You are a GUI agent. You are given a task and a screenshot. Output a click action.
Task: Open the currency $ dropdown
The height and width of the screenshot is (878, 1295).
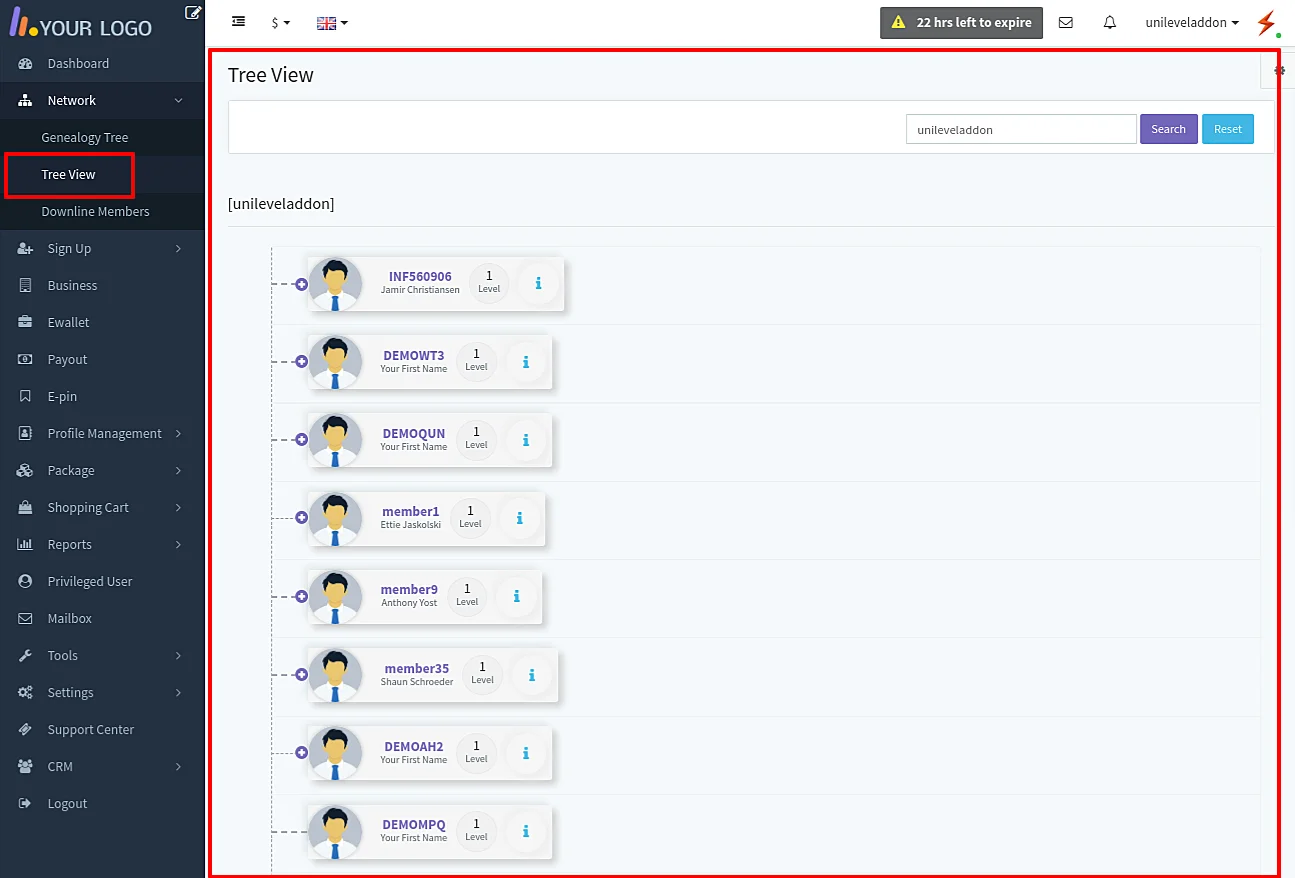pos(281,22)
